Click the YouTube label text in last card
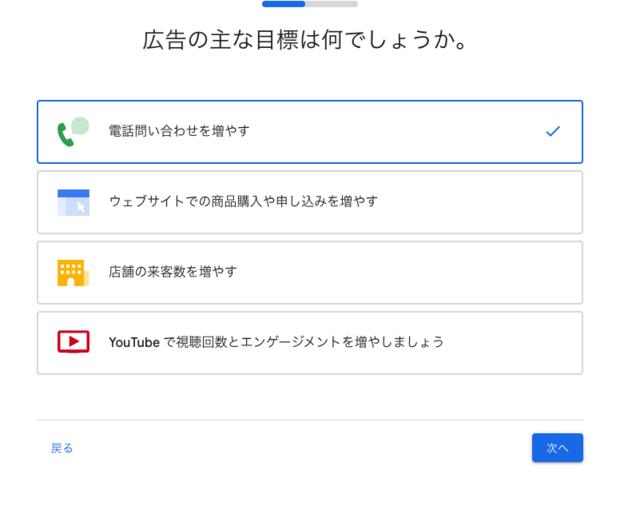 [x=134, y=342]
